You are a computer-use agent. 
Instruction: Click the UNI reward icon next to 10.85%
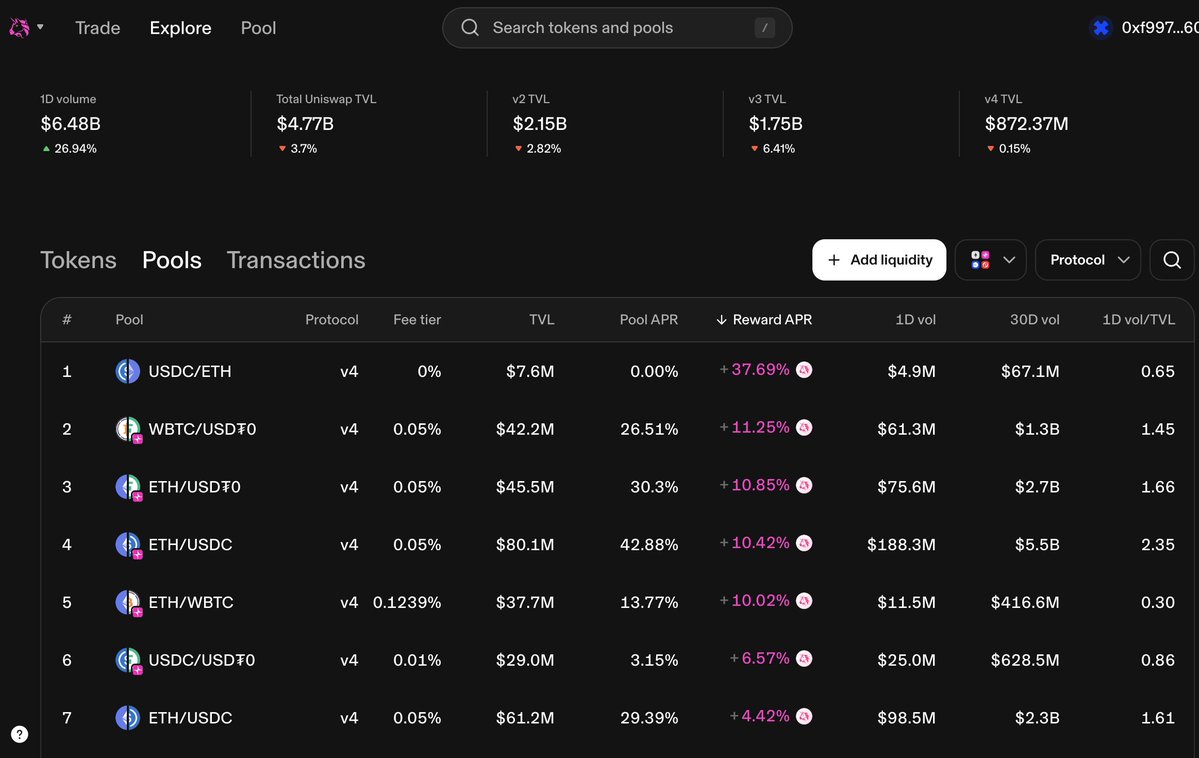[804, 485]
